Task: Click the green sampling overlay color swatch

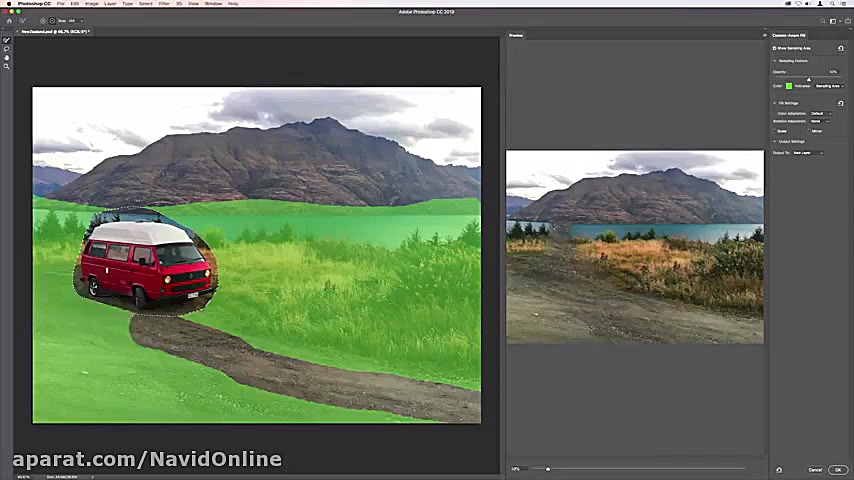Action: 789,86
